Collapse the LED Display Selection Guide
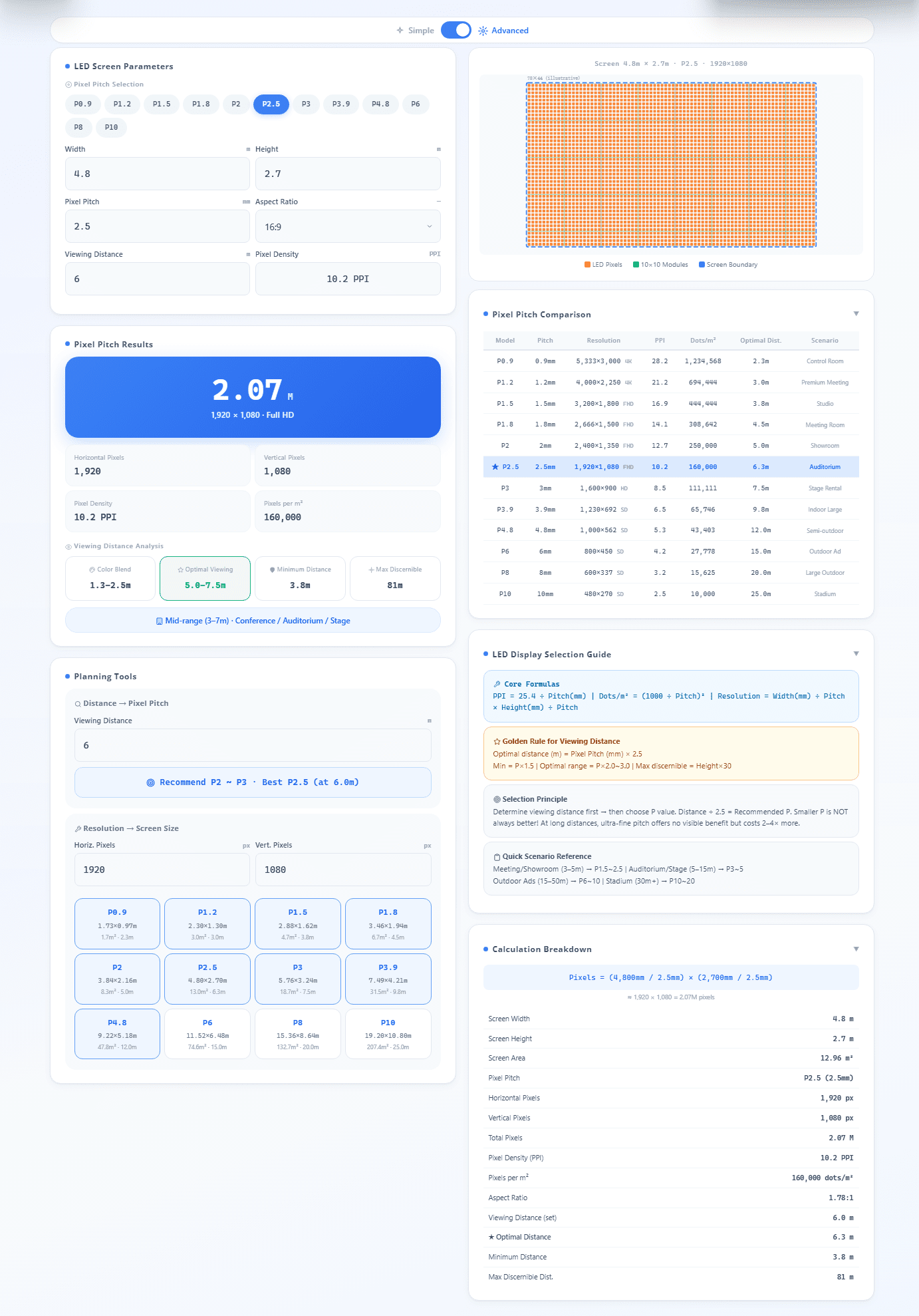This screenshot has height=1316, width=919. 856,654
